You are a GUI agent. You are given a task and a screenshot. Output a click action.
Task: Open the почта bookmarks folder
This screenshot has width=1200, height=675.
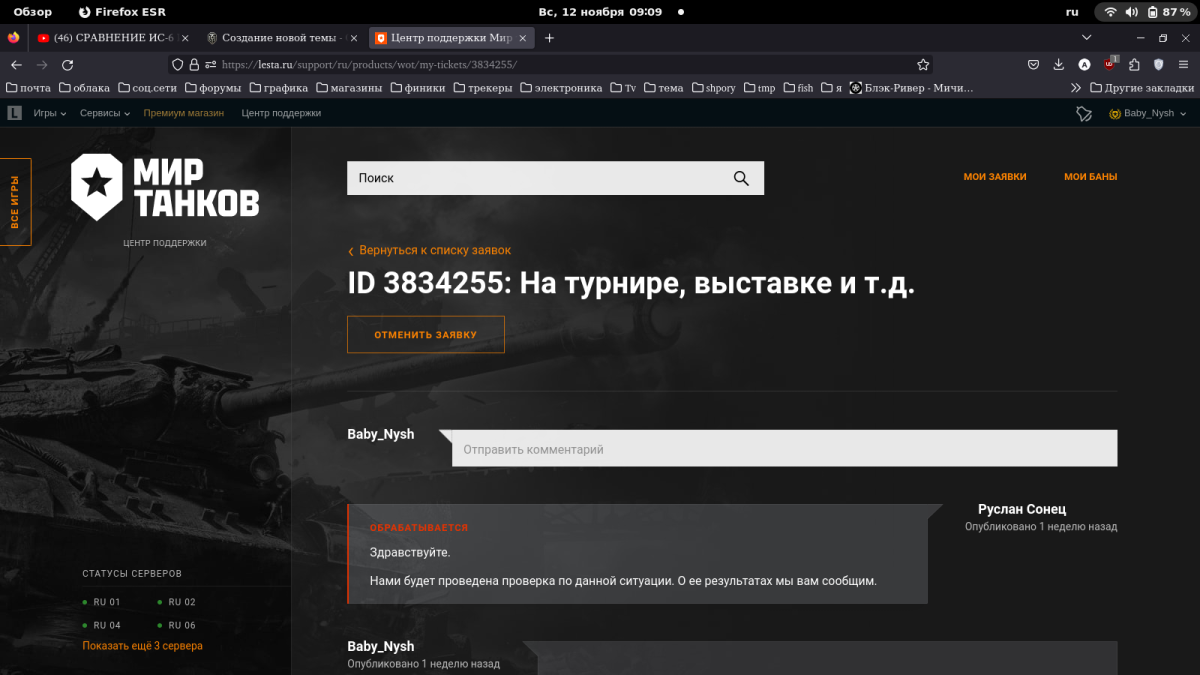coord(28,88)
